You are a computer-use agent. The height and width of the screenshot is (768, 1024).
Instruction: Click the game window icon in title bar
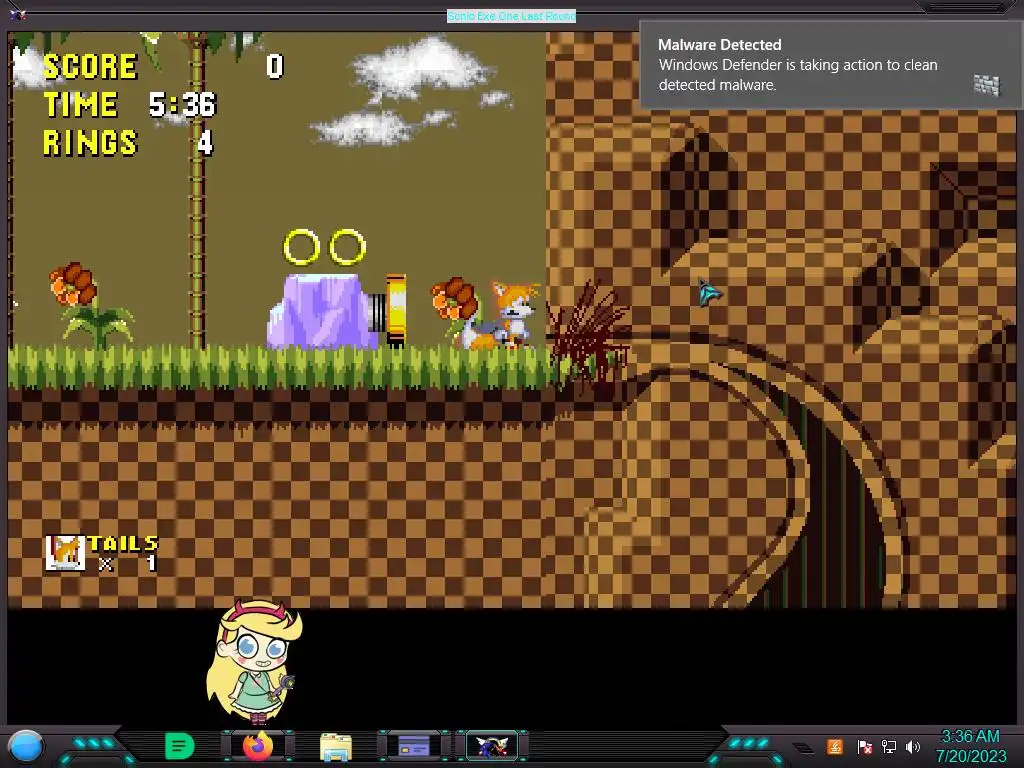pyautogui.click(x=18, y=14)
